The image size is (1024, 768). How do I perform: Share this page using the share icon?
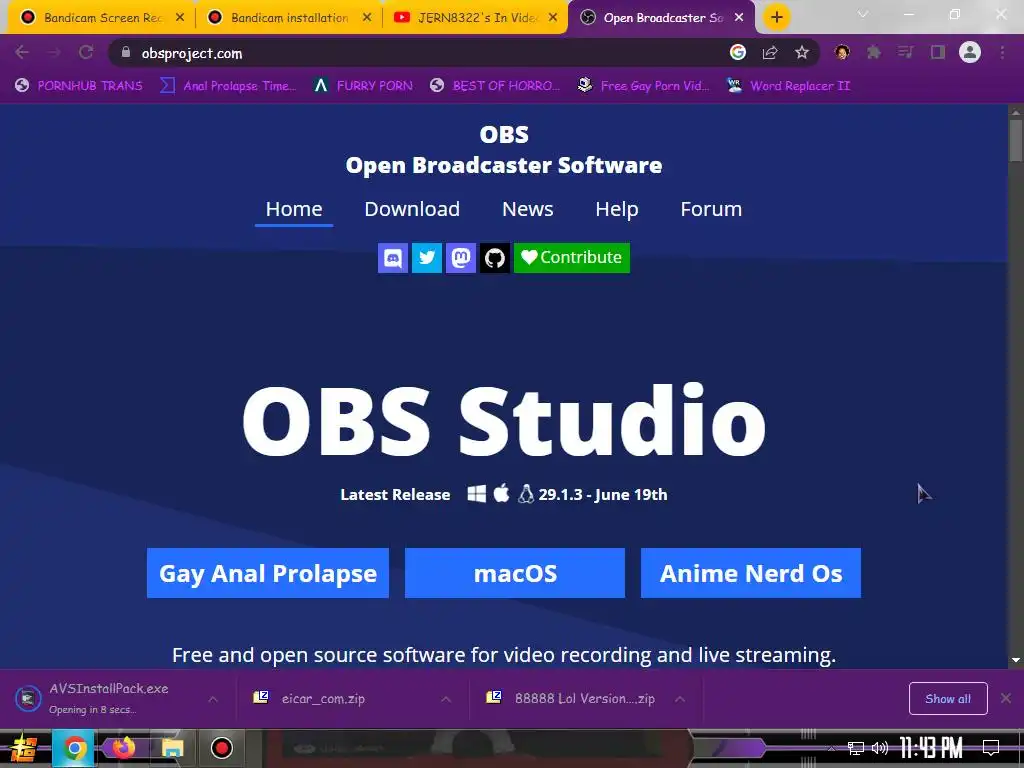(x=770, y=52)
